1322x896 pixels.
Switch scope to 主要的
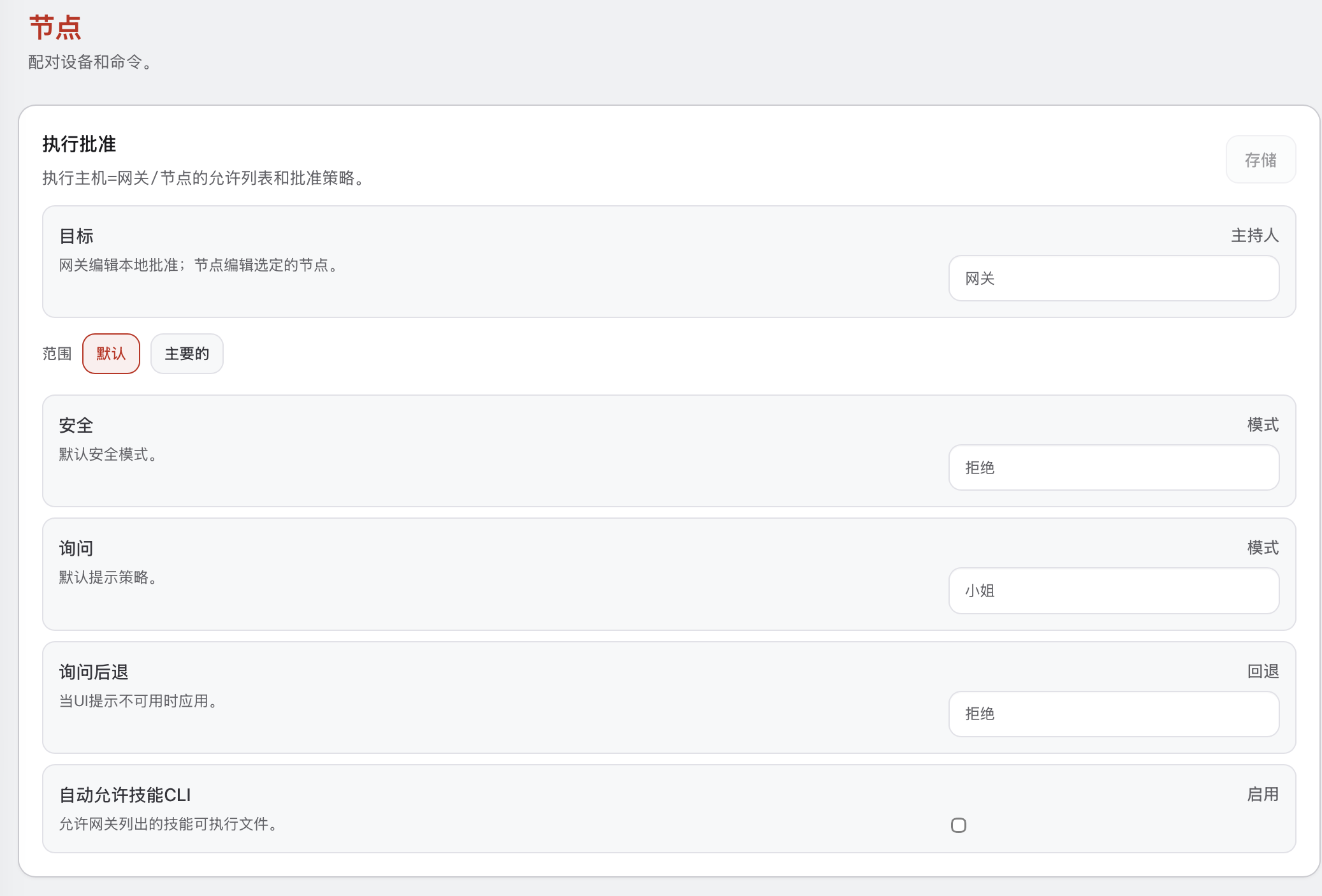[187, 354]
